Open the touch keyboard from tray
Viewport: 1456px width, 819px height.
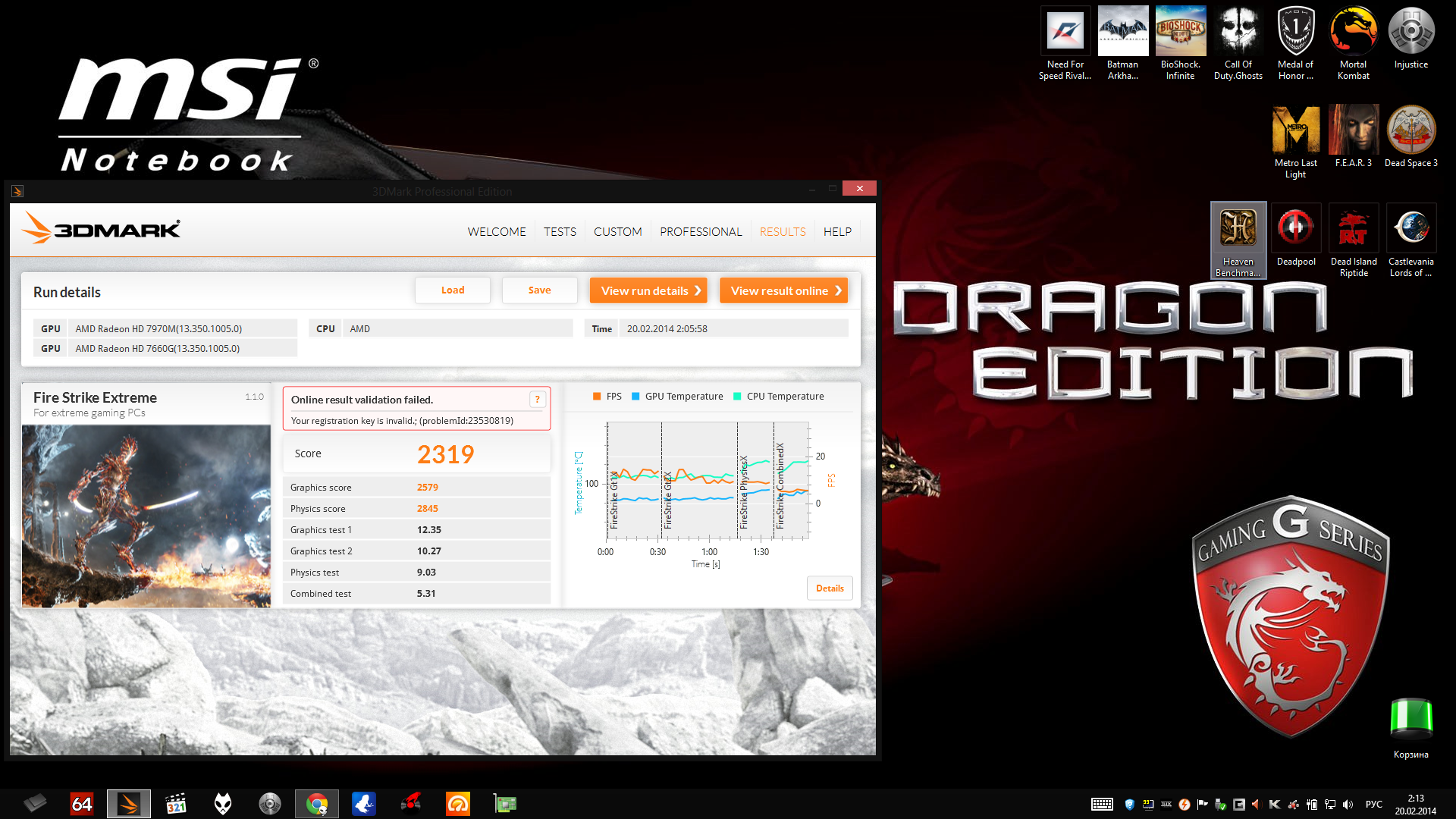(x=1102, y=805)
